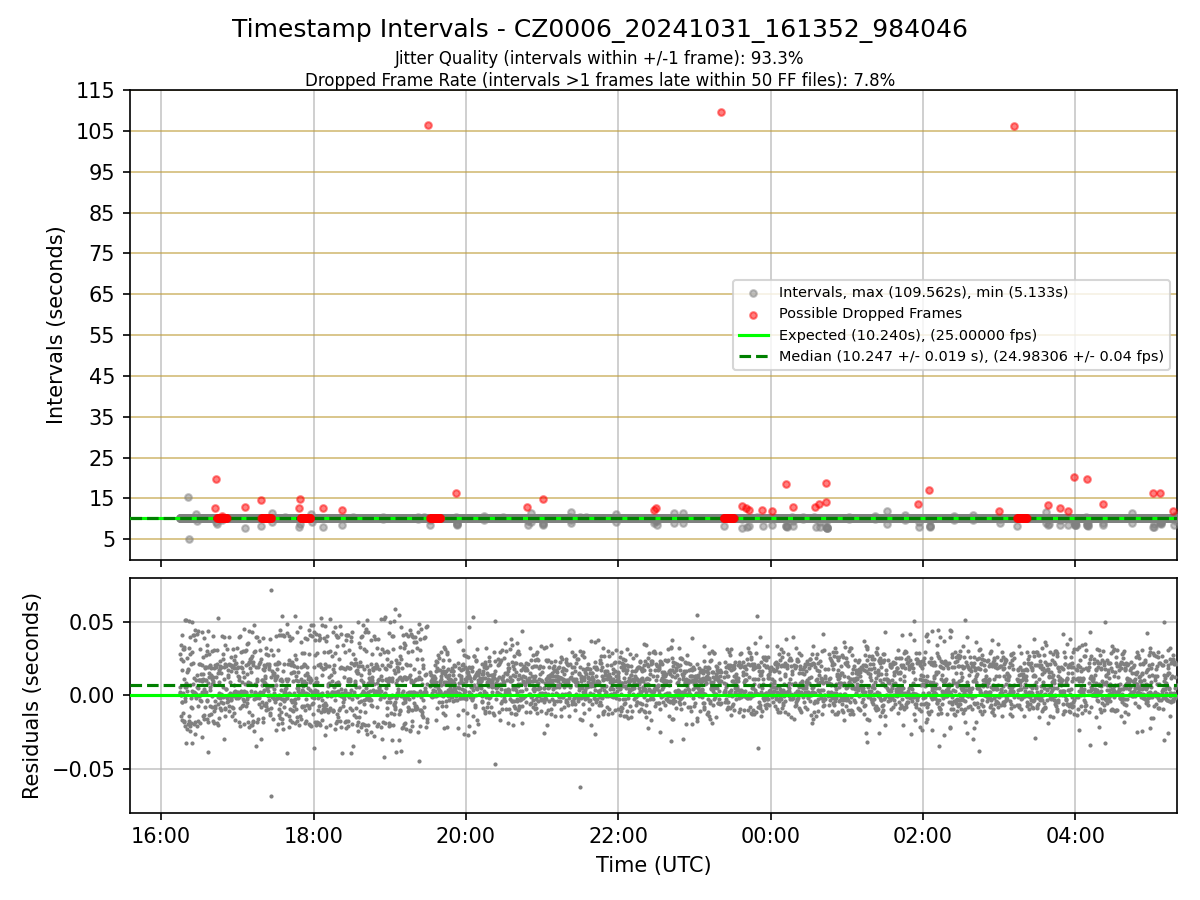This screenshot has height=900, width=1200.
Task: Select the 'Dropped Frame Rate' 7.8% subtitle line
Action: tap(599, 80)
